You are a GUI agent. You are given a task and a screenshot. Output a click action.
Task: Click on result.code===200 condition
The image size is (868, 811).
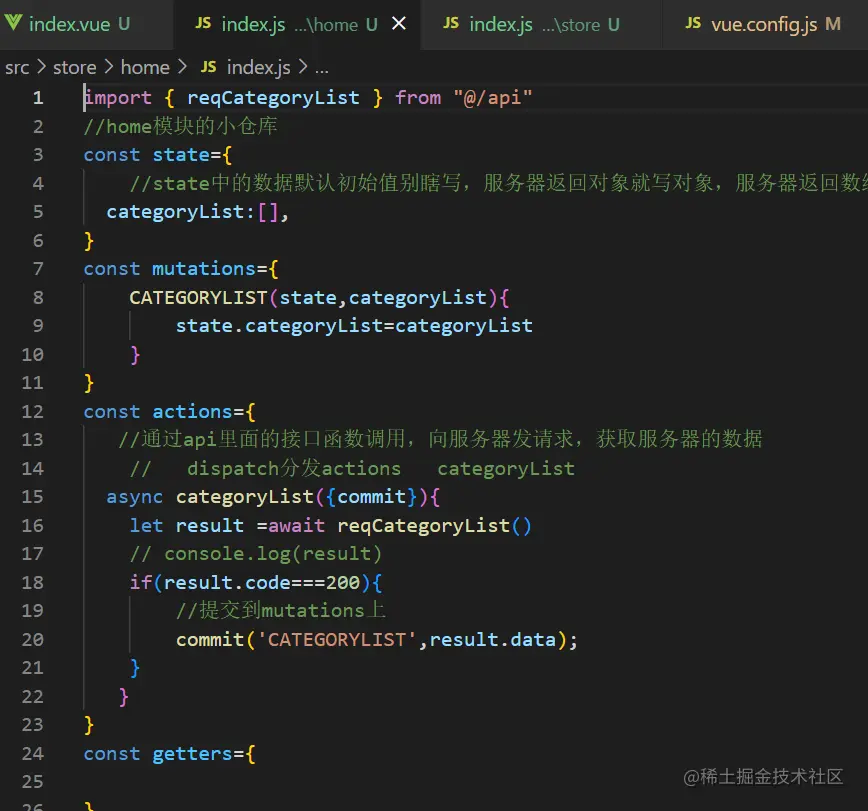pyautogui.click(x=262, y=582)
